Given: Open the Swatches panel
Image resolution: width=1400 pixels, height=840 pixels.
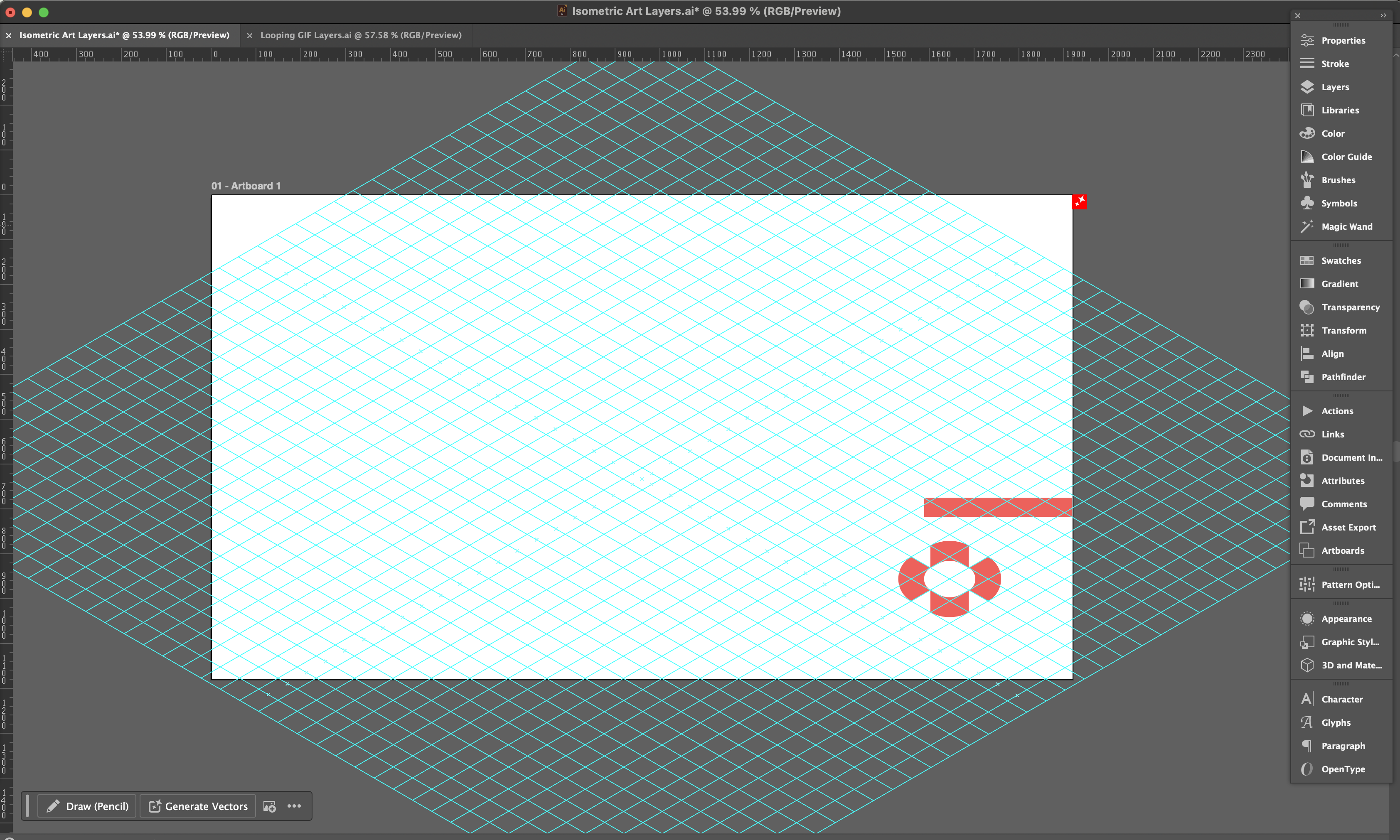Looking at the screenshot, I should (x=1341, y=260).
